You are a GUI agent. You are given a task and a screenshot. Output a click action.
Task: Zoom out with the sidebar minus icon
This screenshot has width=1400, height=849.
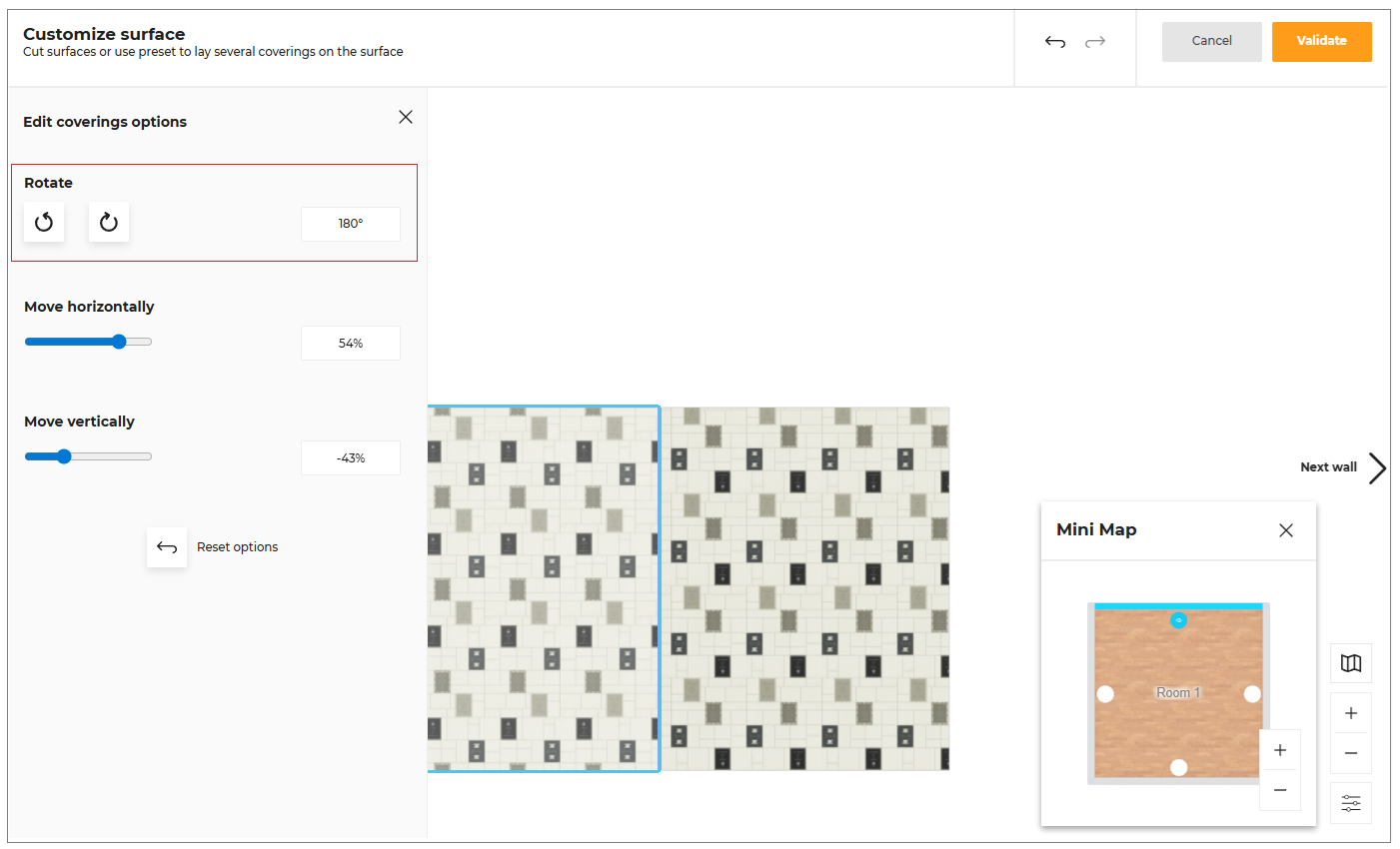tap(1350, 753)
